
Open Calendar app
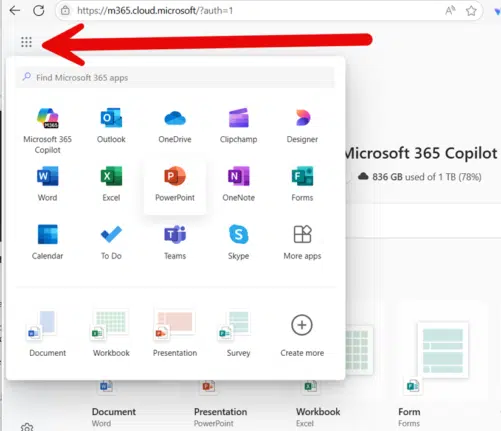[47, 242]
